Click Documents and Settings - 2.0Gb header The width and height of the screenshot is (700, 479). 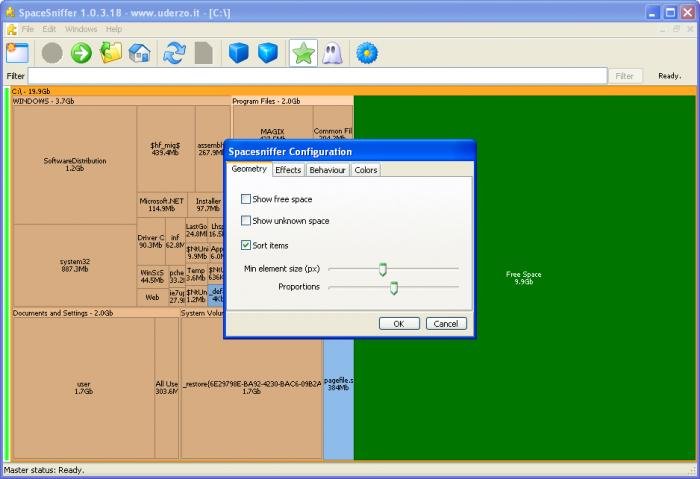[x=95, y=313]
